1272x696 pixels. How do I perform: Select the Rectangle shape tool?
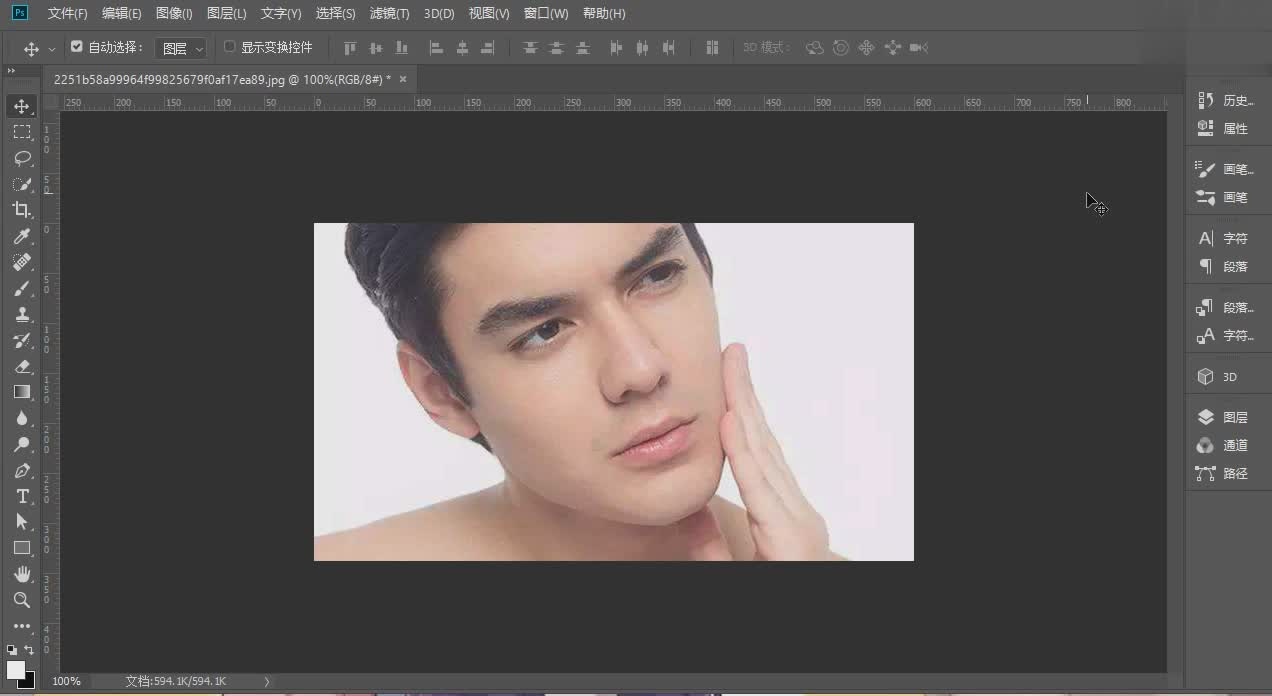point(22,548)
